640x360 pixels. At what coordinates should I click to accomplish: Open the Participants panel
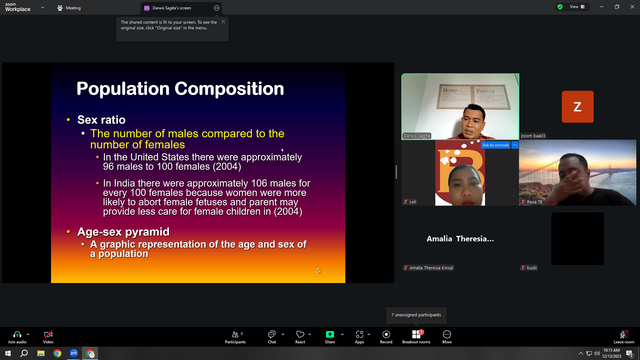236,337
